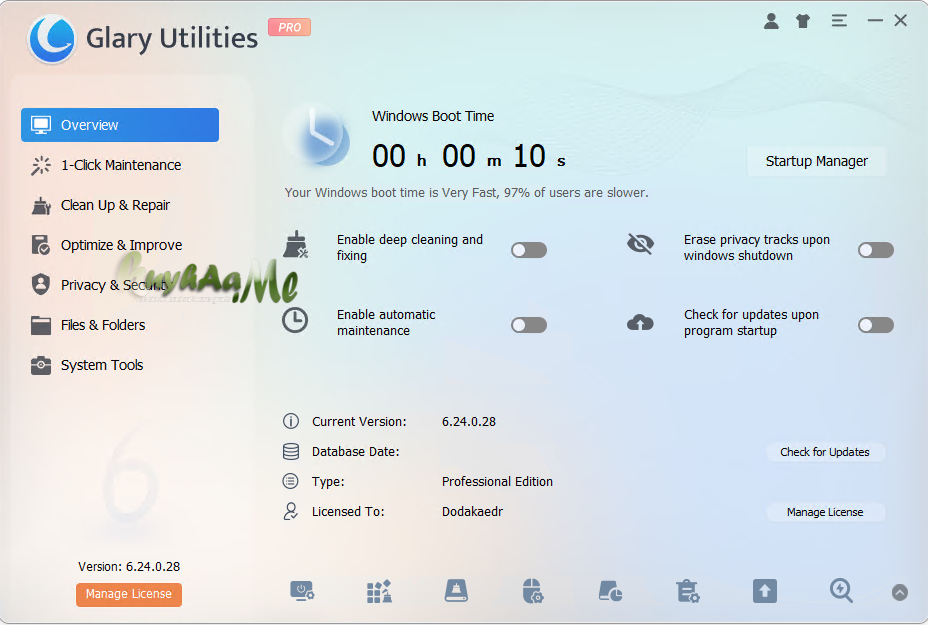Open the Startup Manager monitor-gear icon in bottom toolbar
Viewport: 928px width, 625px height.
302,591
